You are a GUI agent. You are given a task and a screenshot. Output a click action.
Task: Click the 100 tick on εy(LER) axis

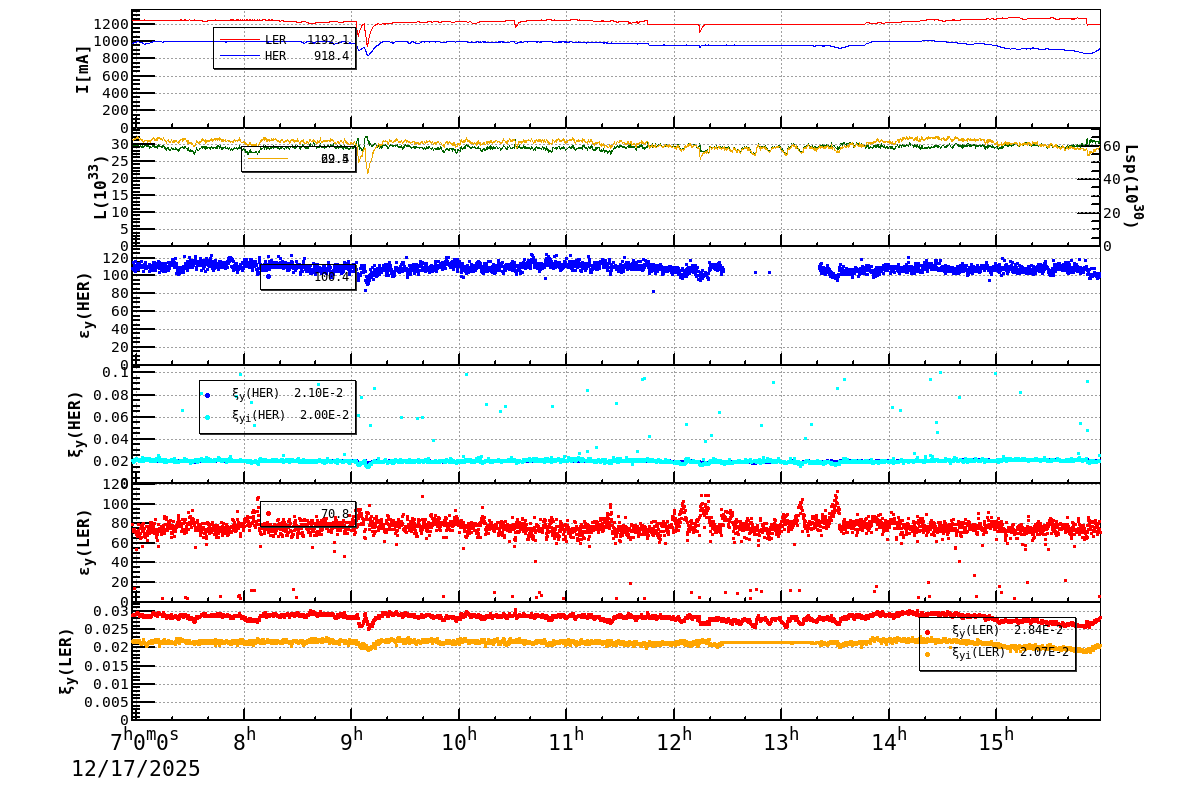114,504
